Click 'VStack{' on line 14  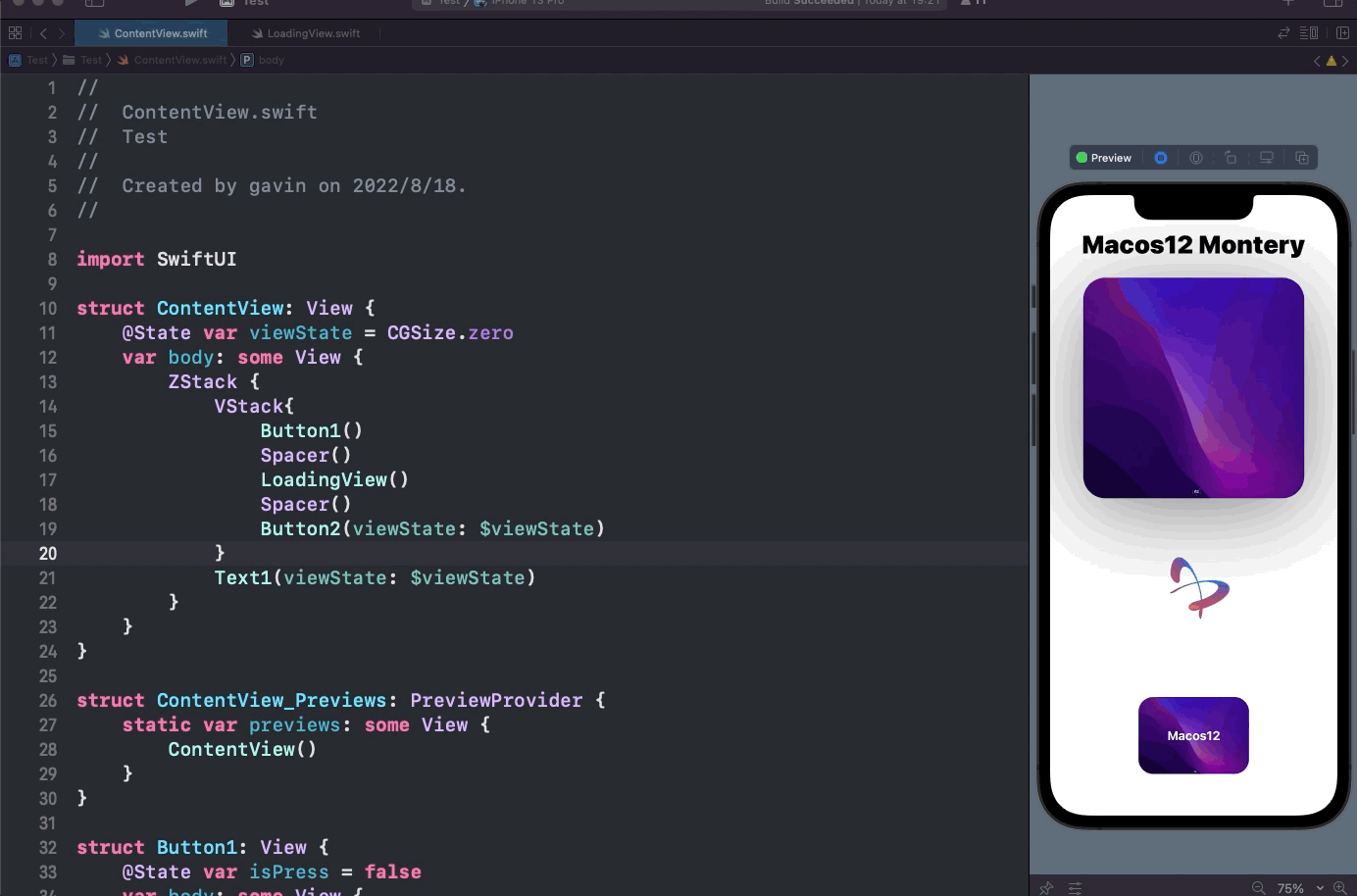[254, 407]
